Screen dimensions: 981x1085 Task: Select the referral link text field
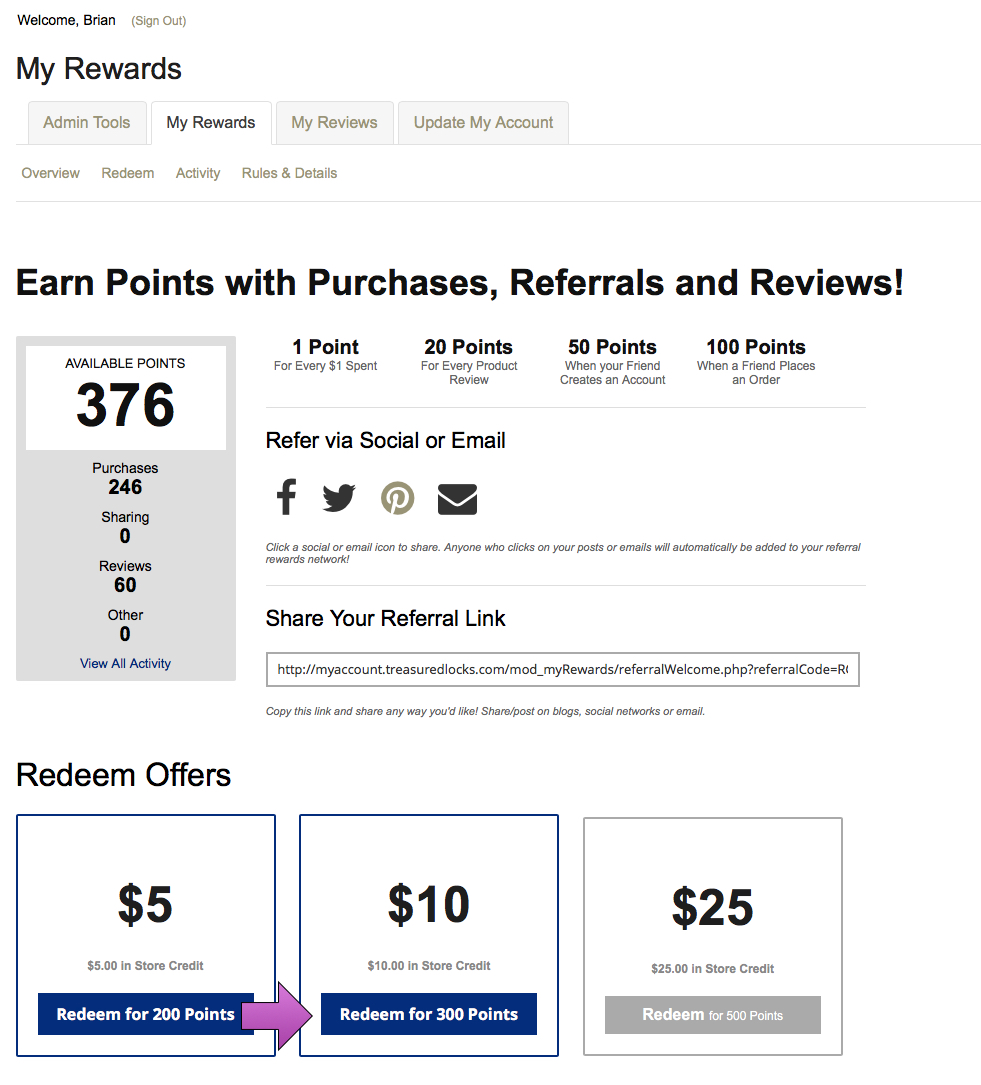pyautogui.click(x=562, y=669)
